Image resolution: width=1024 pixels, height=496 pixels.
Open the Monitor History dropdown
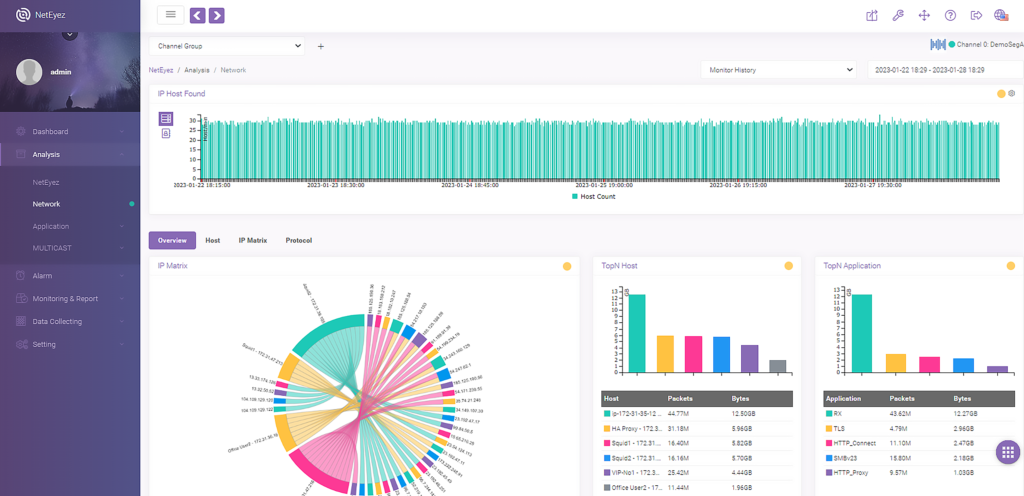(778, 70)
